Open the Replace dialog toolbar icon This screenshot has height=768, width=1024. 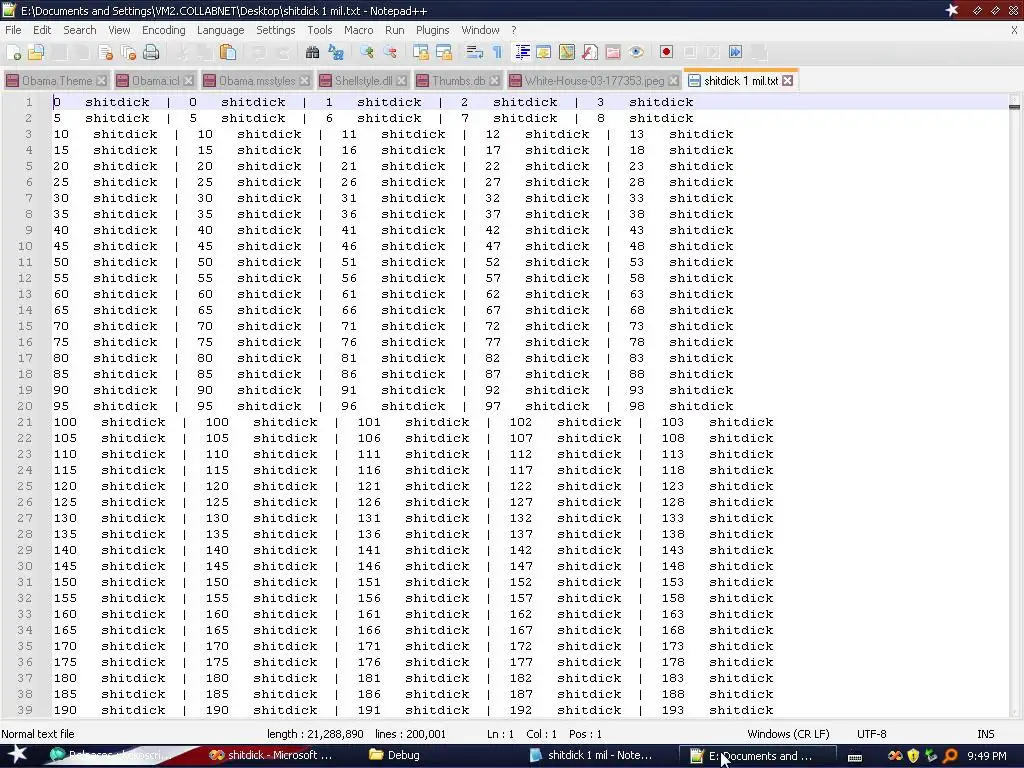[x=336, y=52]
